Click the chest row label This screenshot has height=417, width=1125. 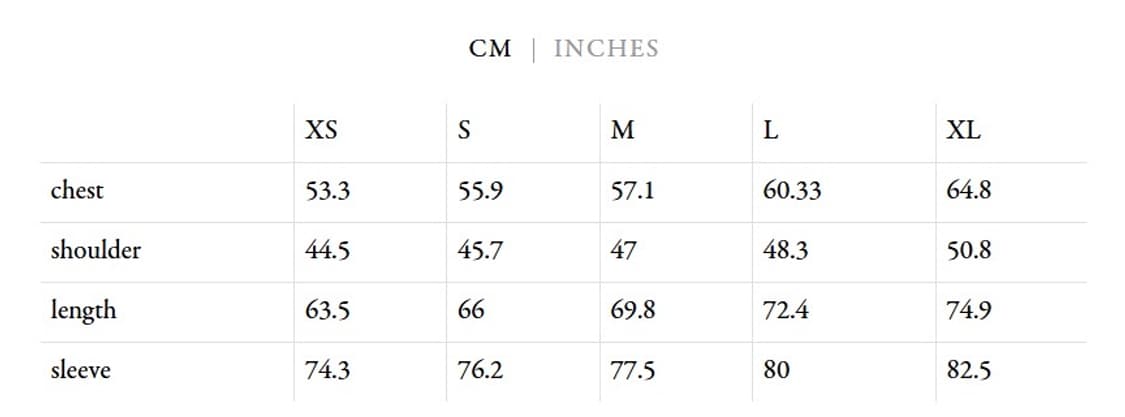77,190
